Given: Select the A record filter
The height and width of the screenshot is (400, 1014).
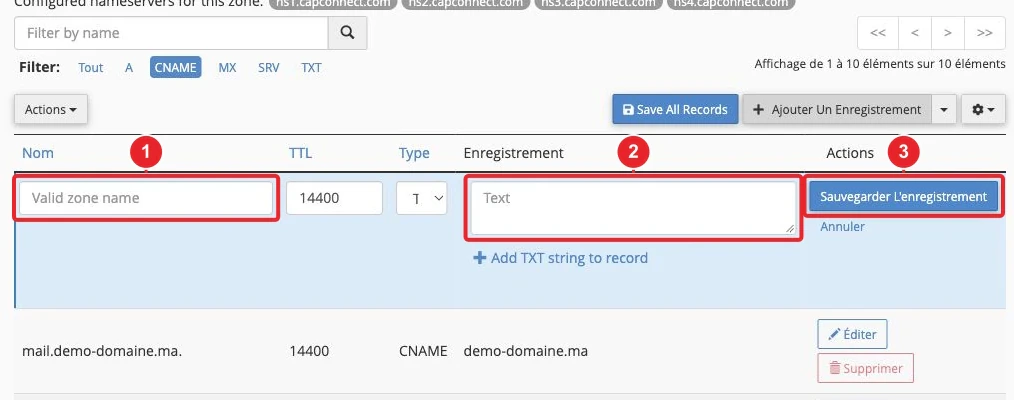Looking at the screenshot, I should click(129, 67).
